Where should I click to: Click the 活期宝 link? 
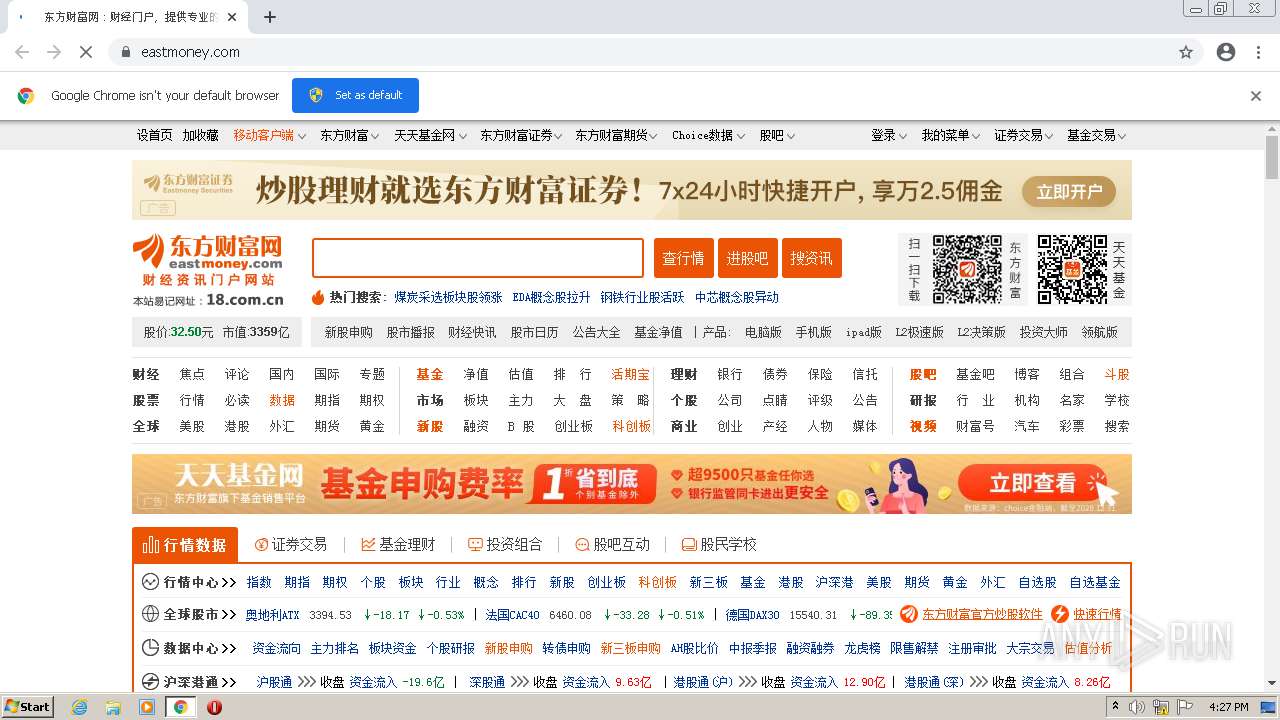pyautogui.click(x=631, y=374)
